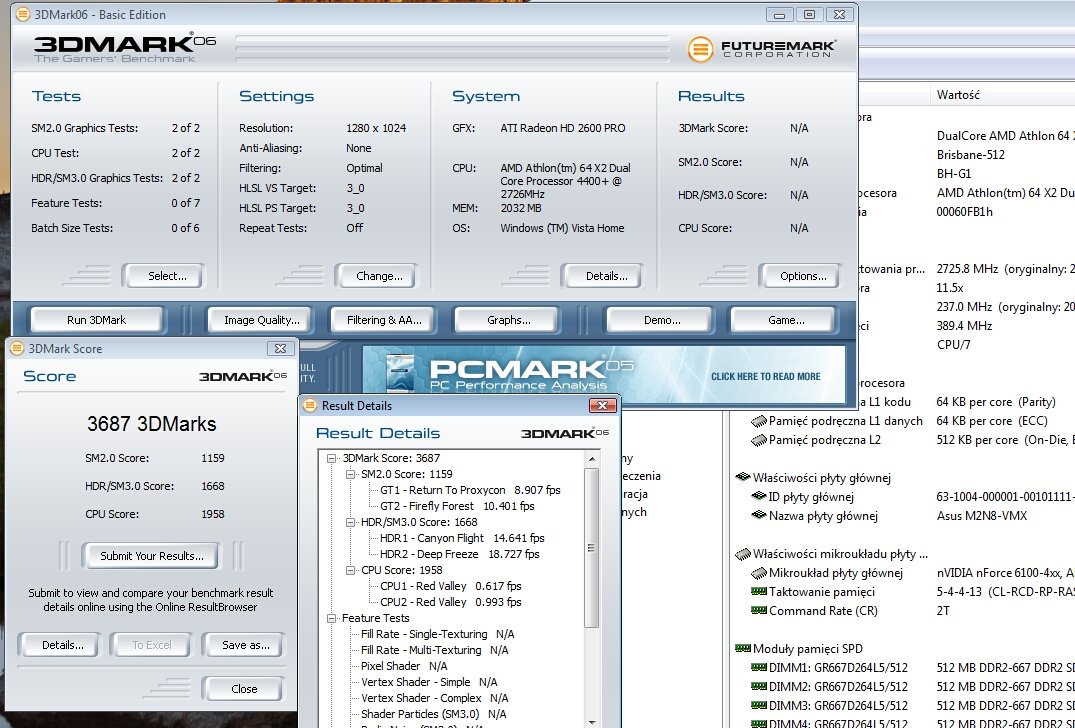Maximize the 3DMark06 main window
The height and width of the screenshot is (728, 1075).
click(x=809, y=14)
